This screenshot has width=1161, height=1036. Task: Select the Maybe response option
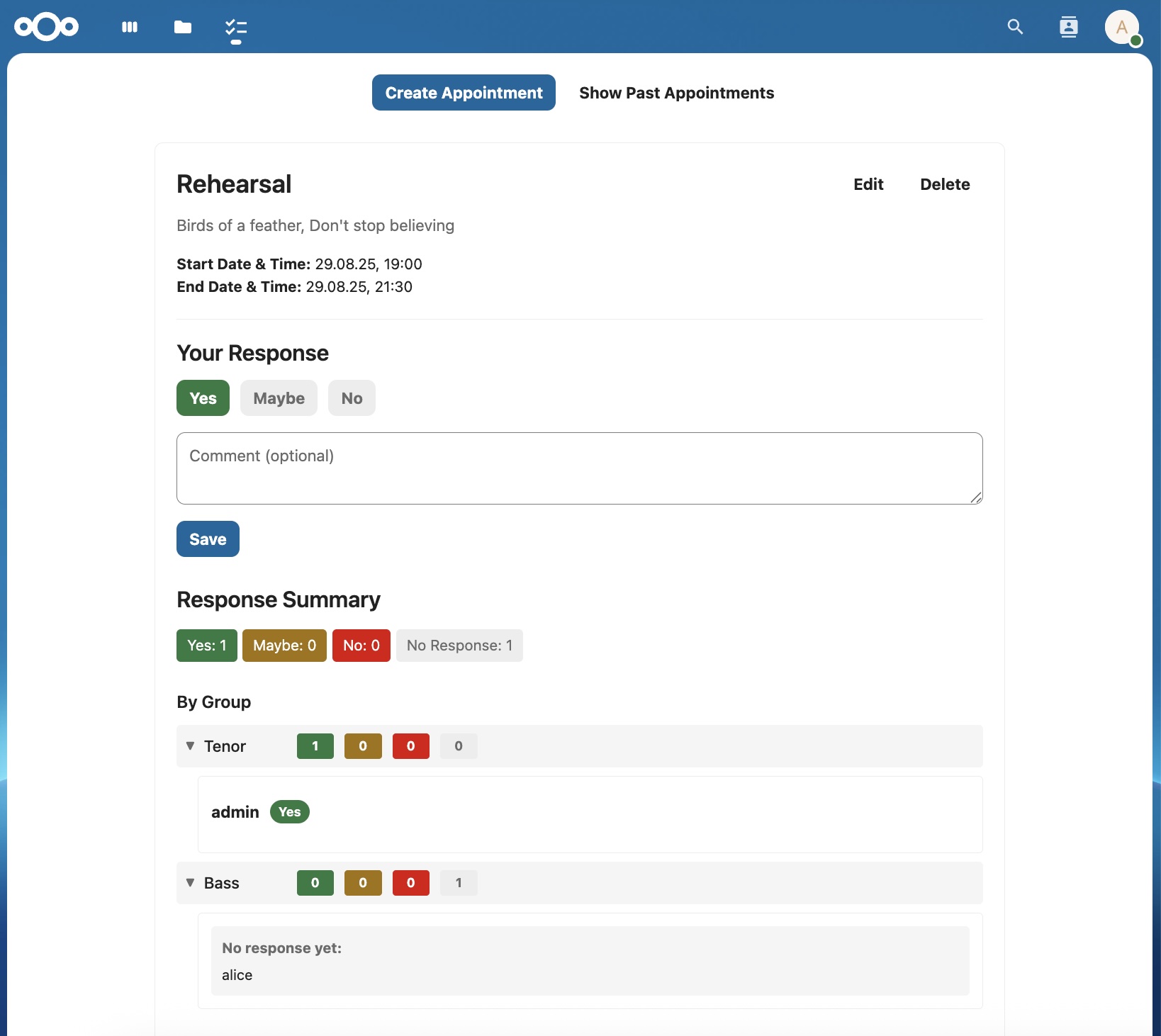point(279,398)
